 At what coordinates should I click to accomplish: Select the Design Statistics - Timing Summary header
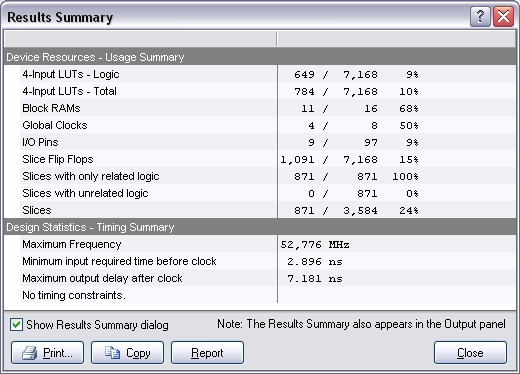click(x=260, y=227)
